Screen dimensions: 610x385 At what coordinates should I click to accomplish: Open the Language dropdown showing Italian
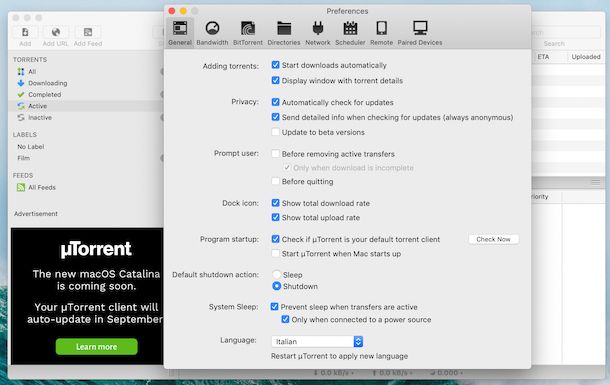pyautogui.click(x=317, y=341)
